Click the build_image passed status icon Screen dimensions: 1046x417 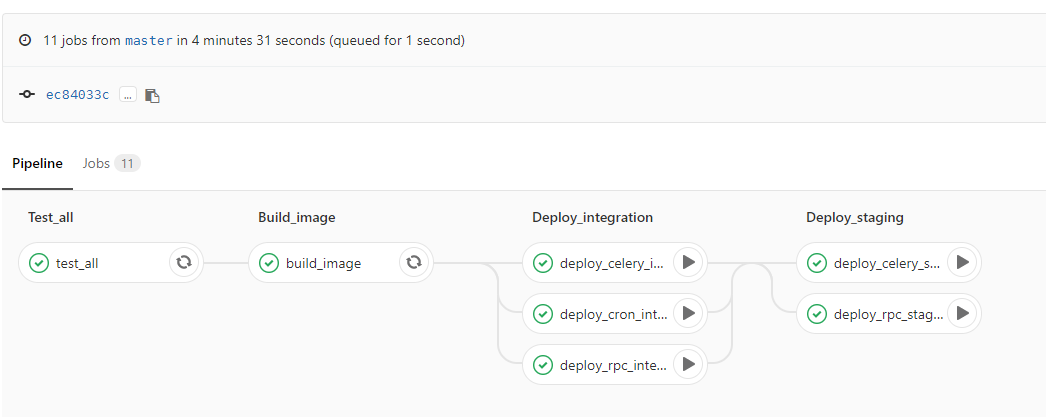pos(269,264)
